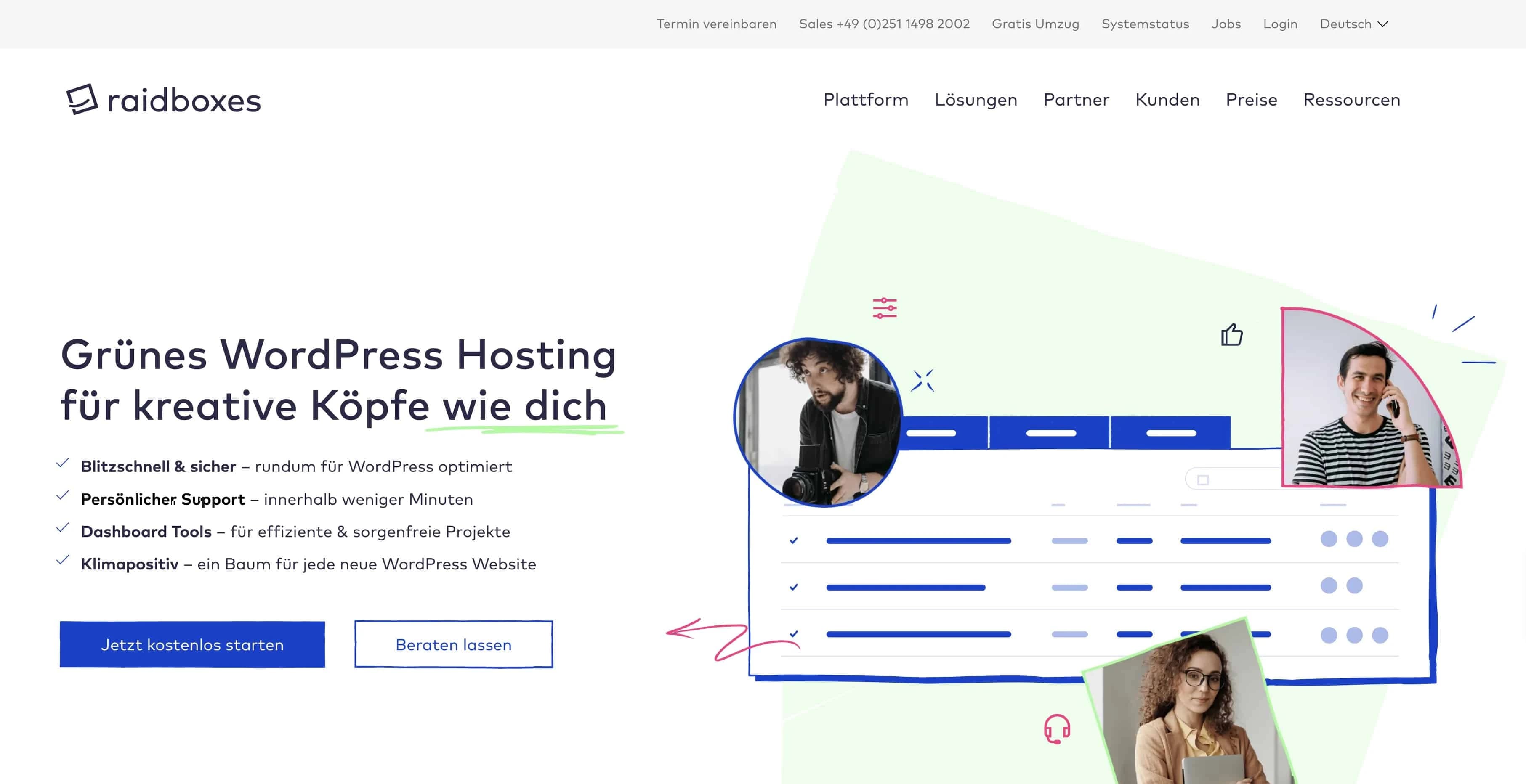Image resolution: width=1526 pixels, height=784 pixels.
Task: Click the raidboxes logo icon
Action: point(82,99)
